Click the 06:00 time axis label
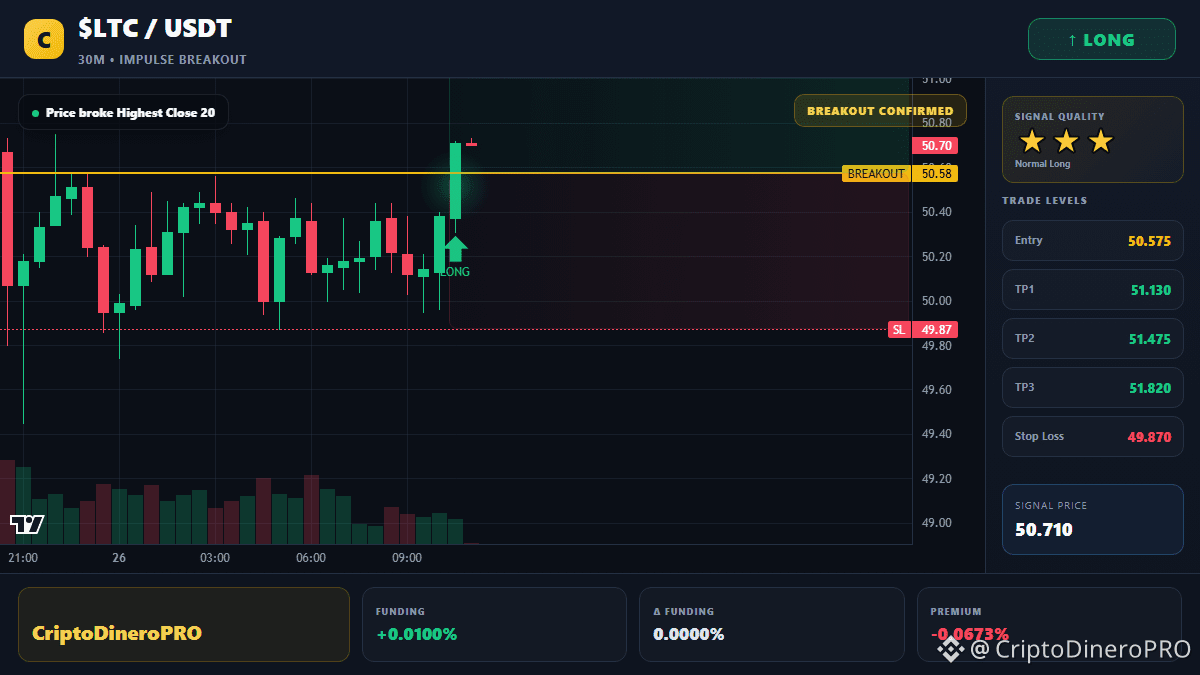The image size is (1200, 675). click(311, 558)
